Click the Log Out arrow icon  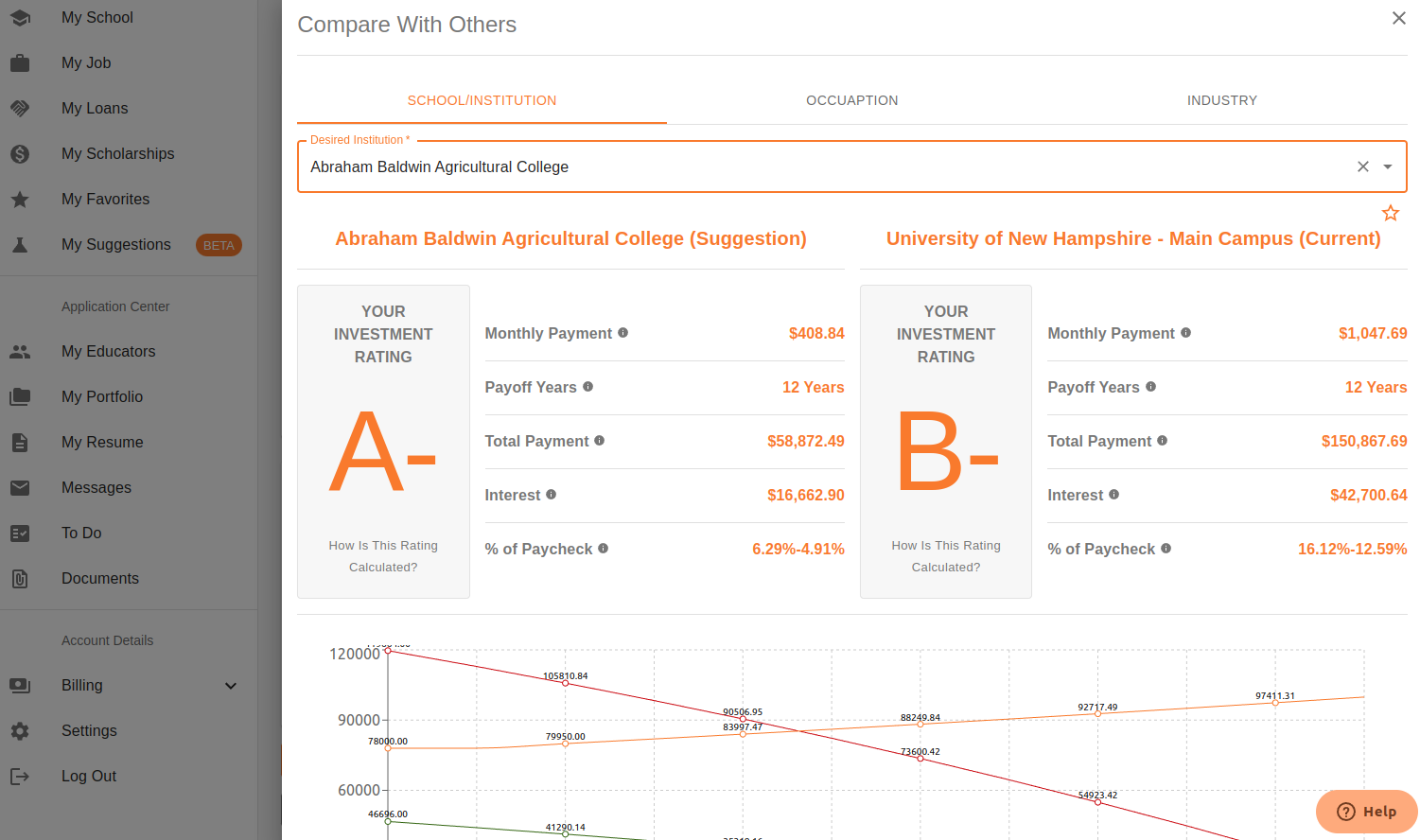pos(20,777)
